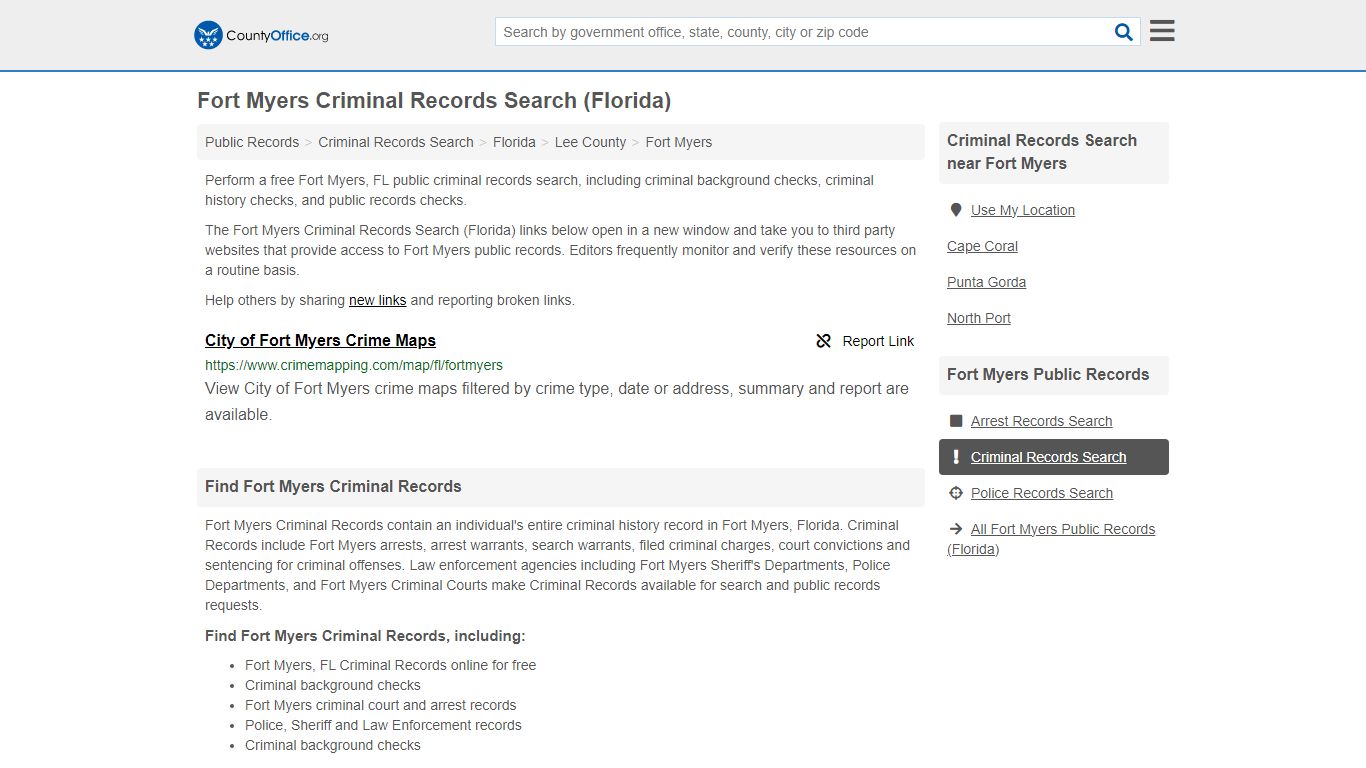This screenshot has height=768, width=1366.
Task: Open Punta Gorda link
Action: point(986,282)
